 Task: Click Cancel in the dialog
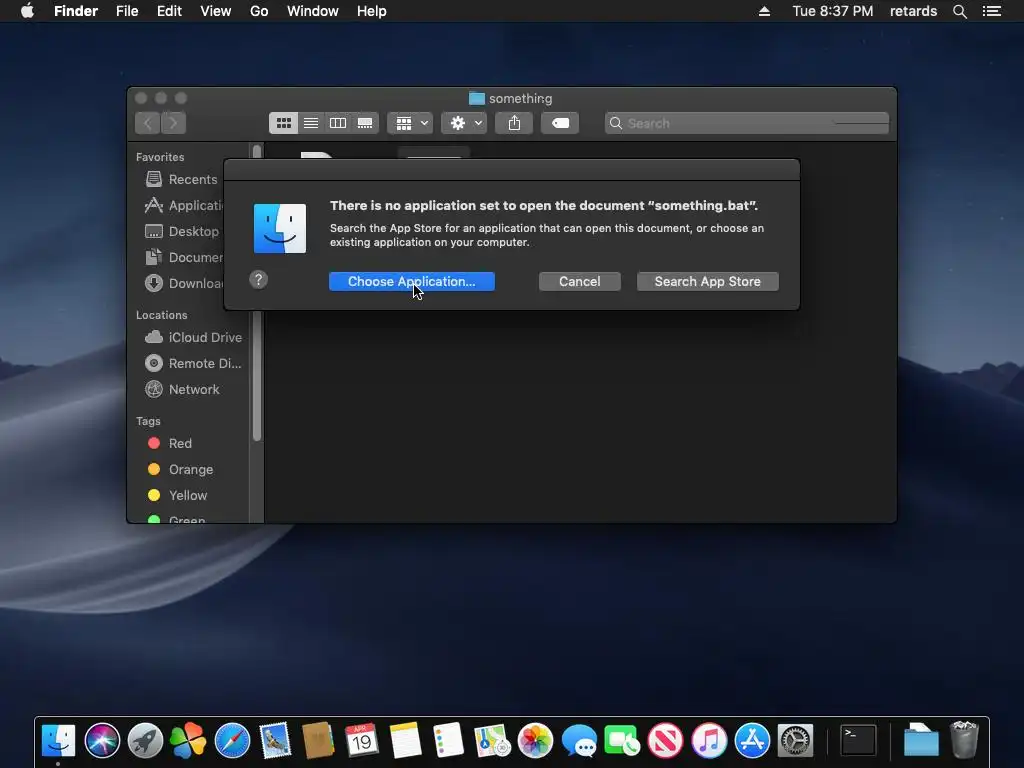click(579, 281)
